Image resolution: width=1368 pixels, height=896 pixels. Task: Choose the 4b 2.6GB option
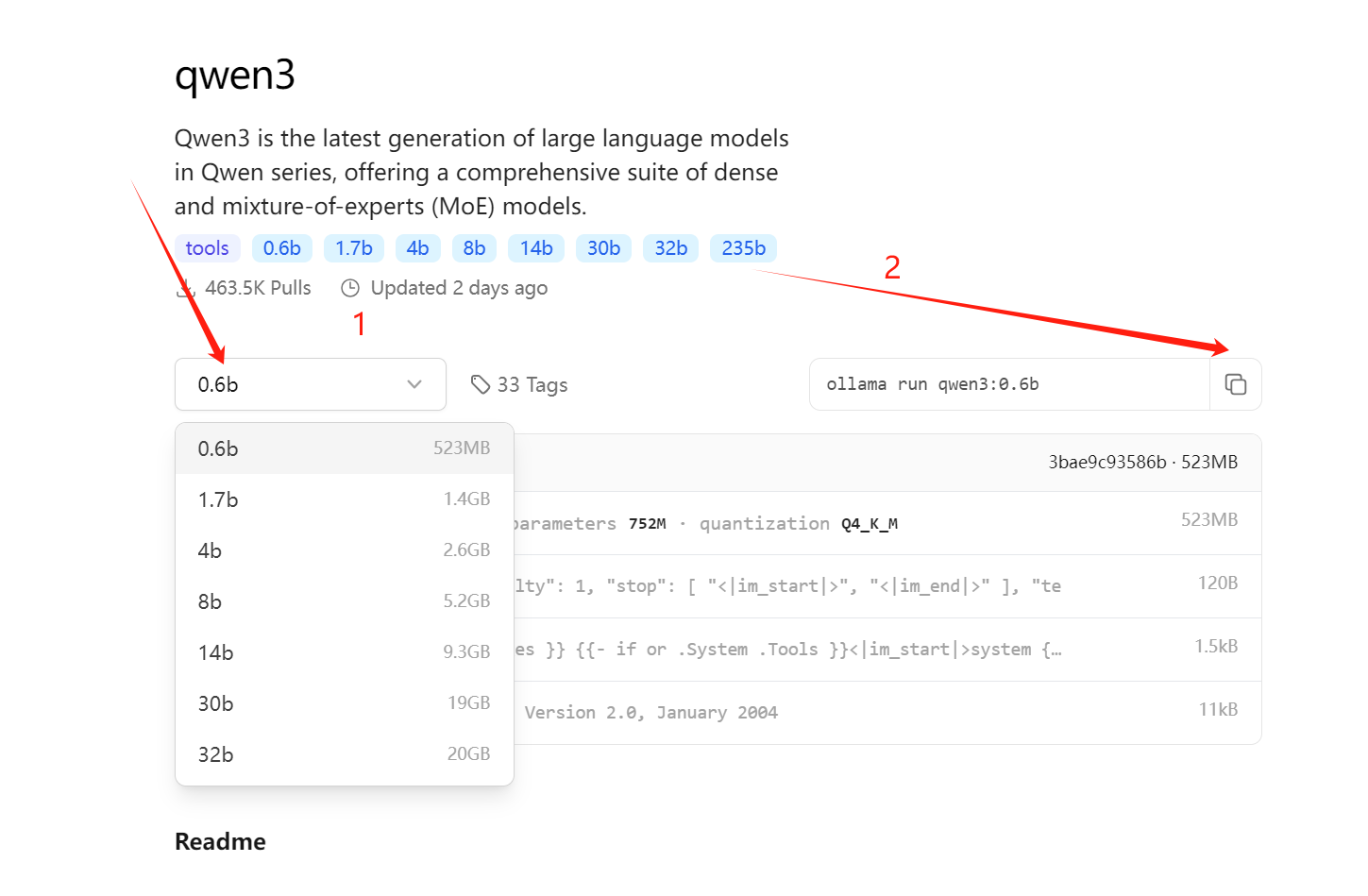345,550
